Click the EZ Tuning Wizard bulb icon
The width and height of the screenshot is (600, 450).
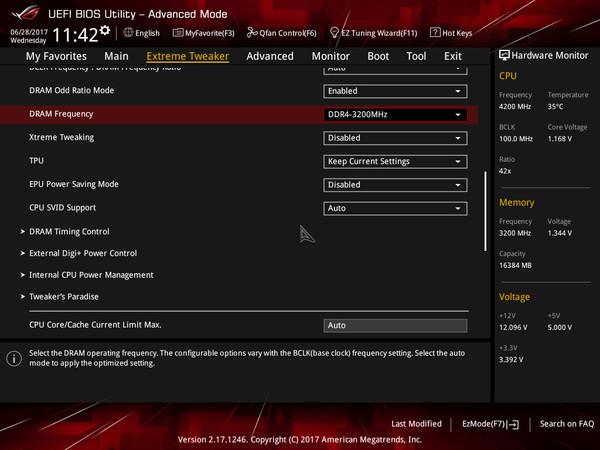coord(334,33)
